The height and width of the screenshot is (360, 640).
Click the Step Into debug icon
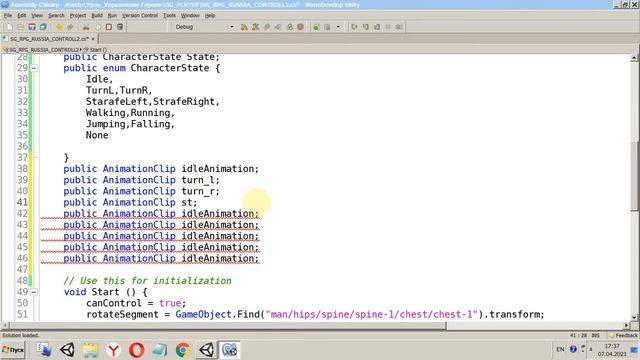(366, 27)
